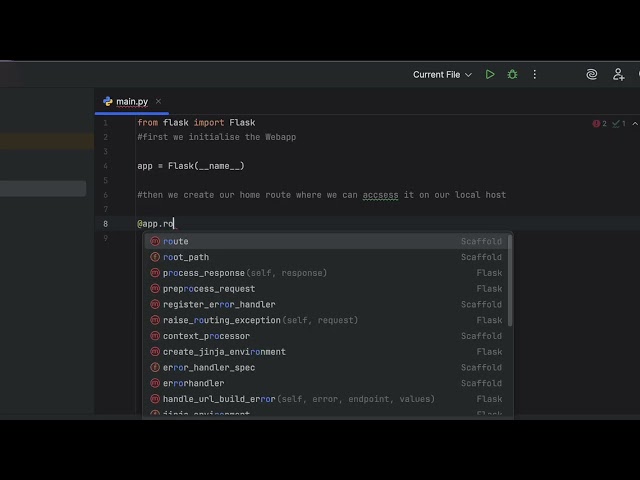Click line number 8 in the gutter
The height and width of the screenshot is (480, 640).
coord(106,224)
